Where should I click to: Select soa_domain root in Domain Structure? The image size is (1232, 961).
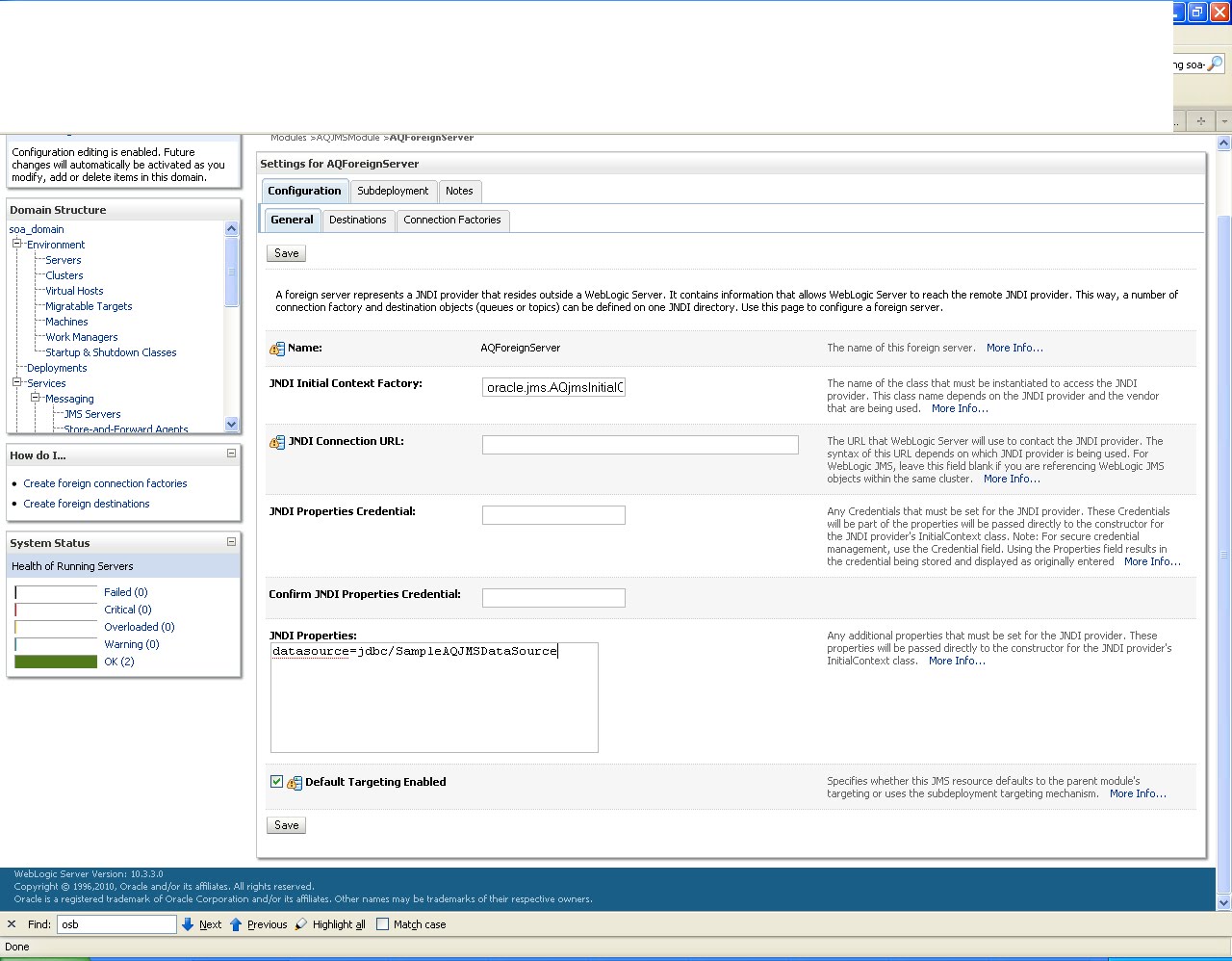(37, 229)
